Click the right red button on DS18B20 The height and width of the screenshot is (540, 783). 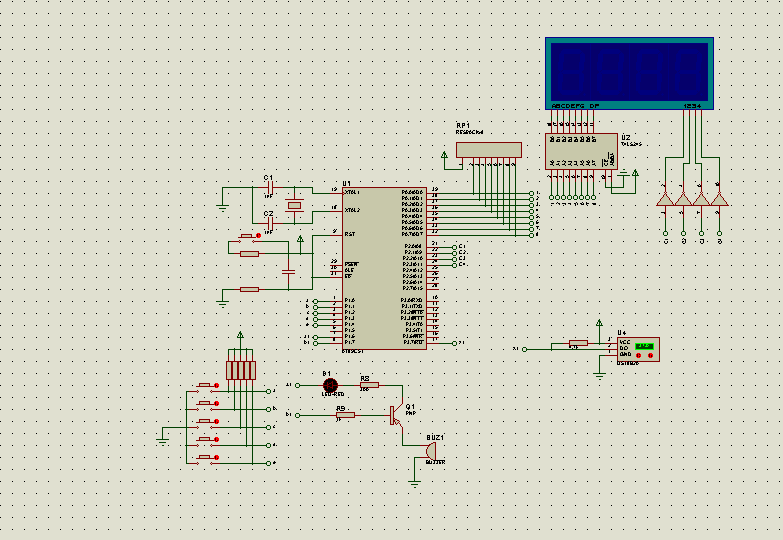(x=651, y=356)
